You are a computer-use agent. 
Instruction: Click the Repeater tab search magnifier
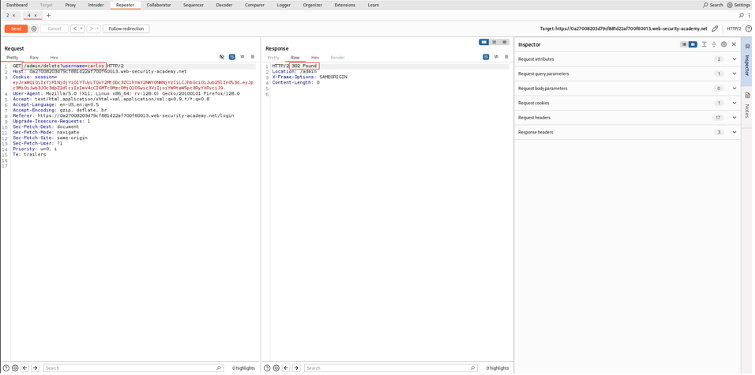point(742,15)
